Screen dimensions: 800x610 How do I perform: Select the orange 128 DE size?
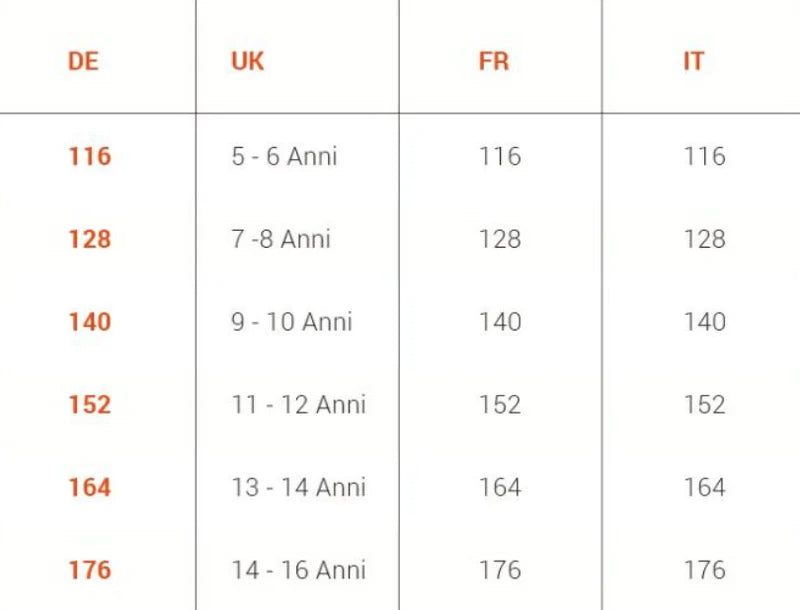[x=89, y=240]
